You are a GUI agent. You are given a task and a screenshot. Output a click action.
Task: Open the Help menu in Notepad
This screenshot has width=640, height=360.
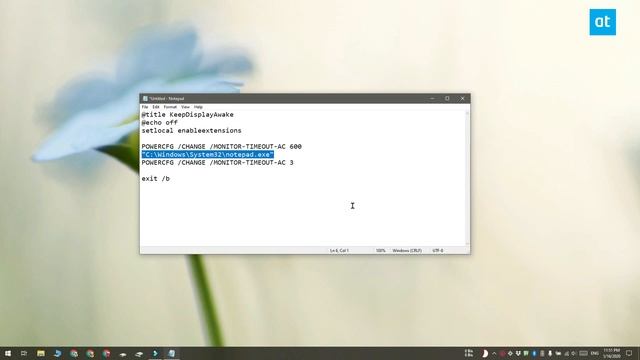pos(198,107)
